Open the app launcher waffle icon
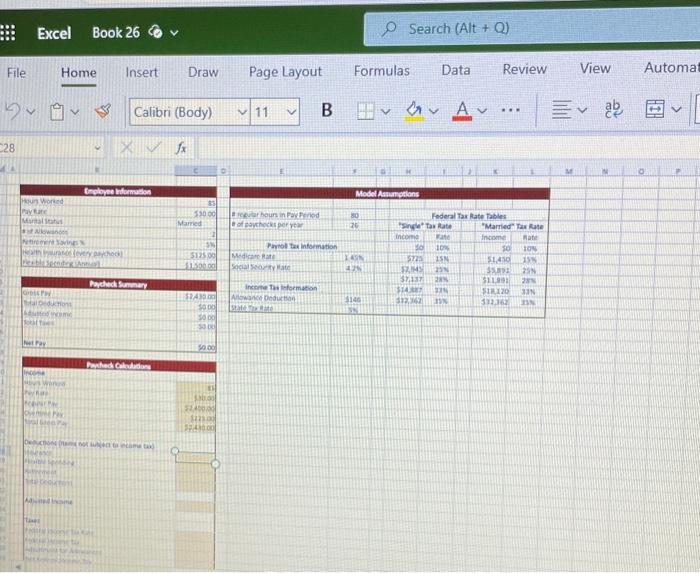The height and width of the screenshot is (573, 700). coord(8,33)
